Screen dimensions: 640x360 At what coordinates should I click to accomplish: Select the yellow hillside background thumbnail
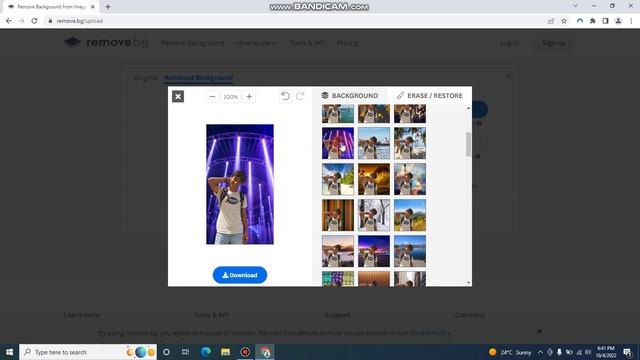[410, 215]
